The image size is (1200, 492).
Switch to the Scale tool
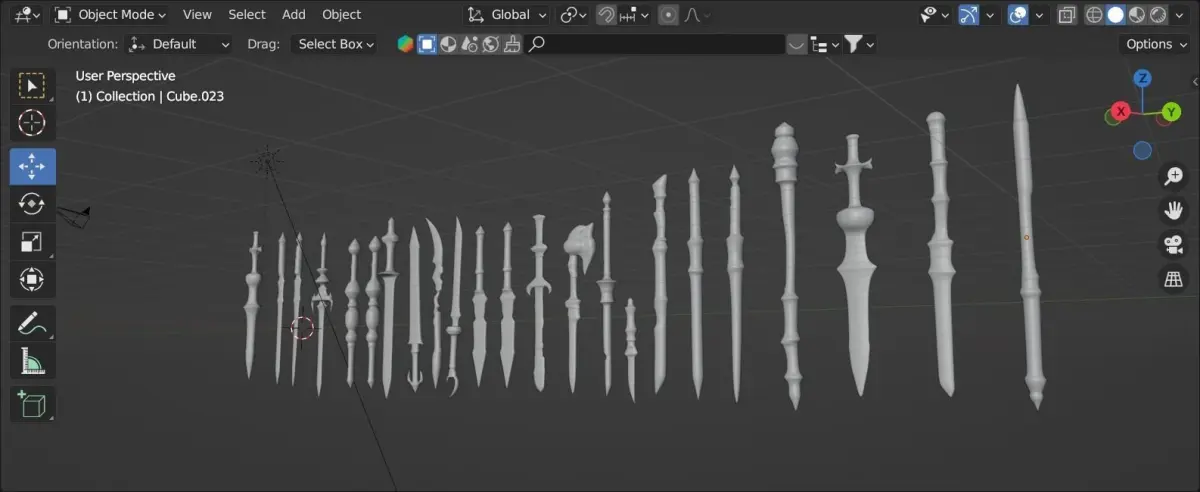[x=32, y=242]
